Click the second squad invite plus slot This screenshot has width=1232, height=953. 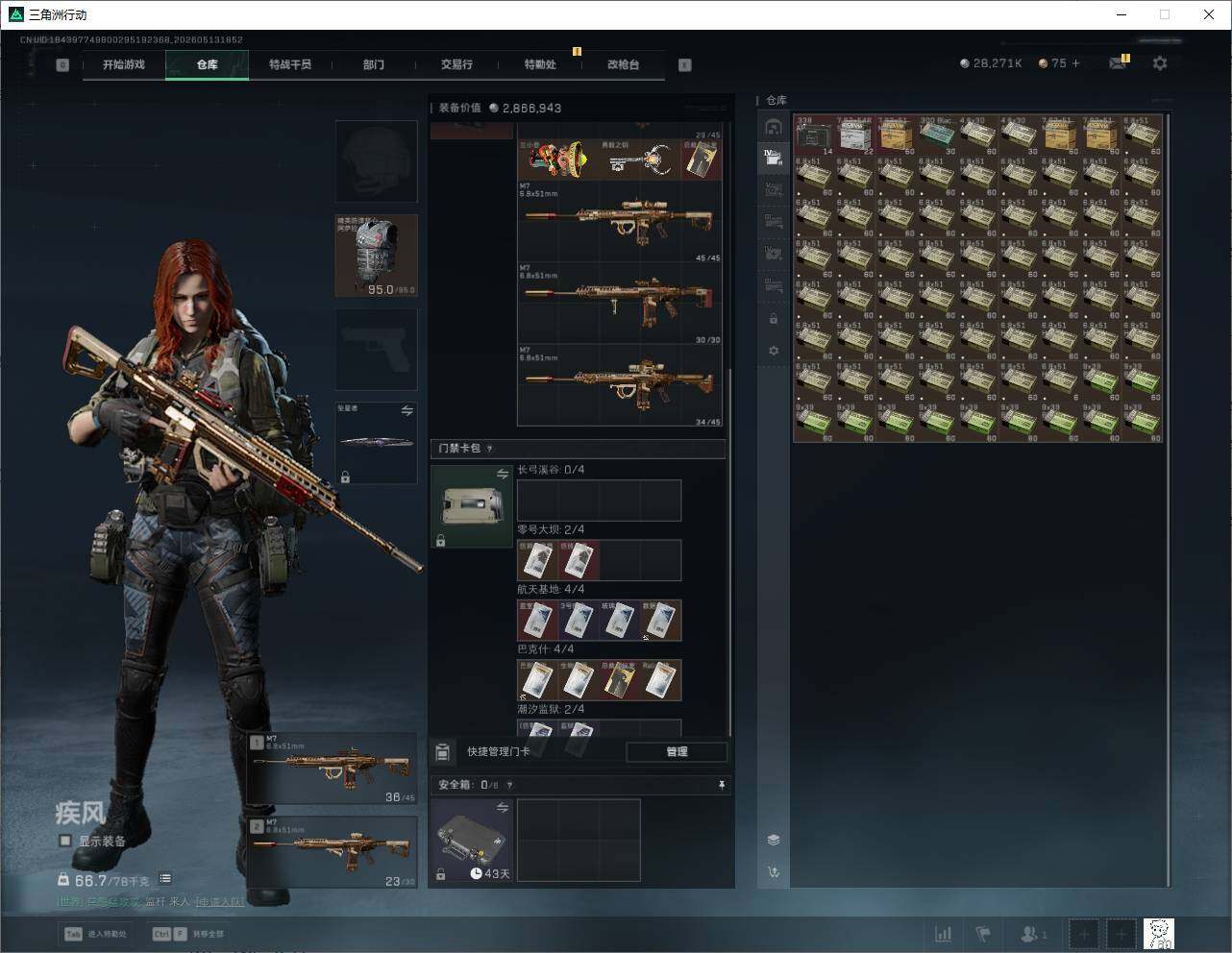pyautogui.click(x=1121, y=933)
